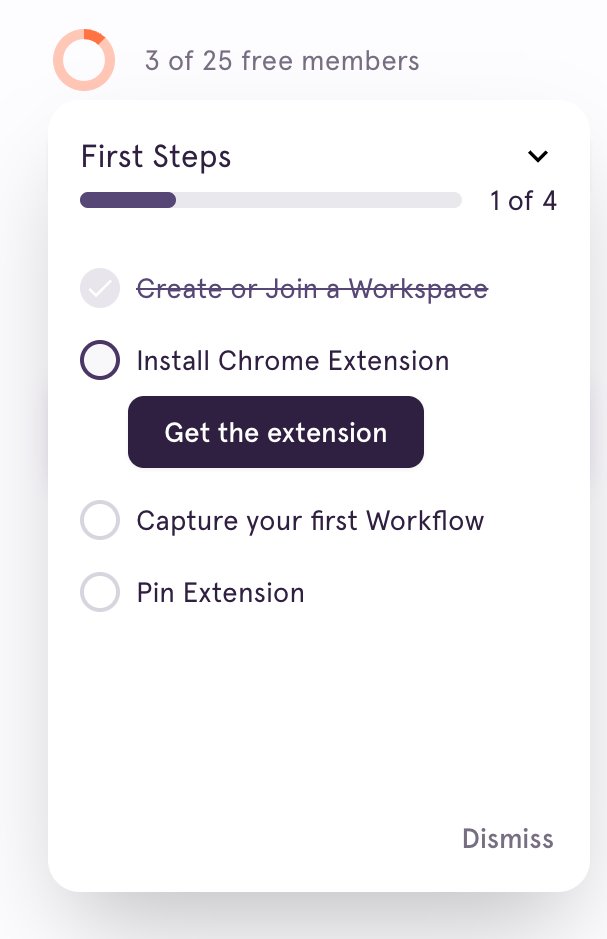Click the circle icon beside Capture your first Workflow
This screenshot has height=939, width=607.
point(99,520)
